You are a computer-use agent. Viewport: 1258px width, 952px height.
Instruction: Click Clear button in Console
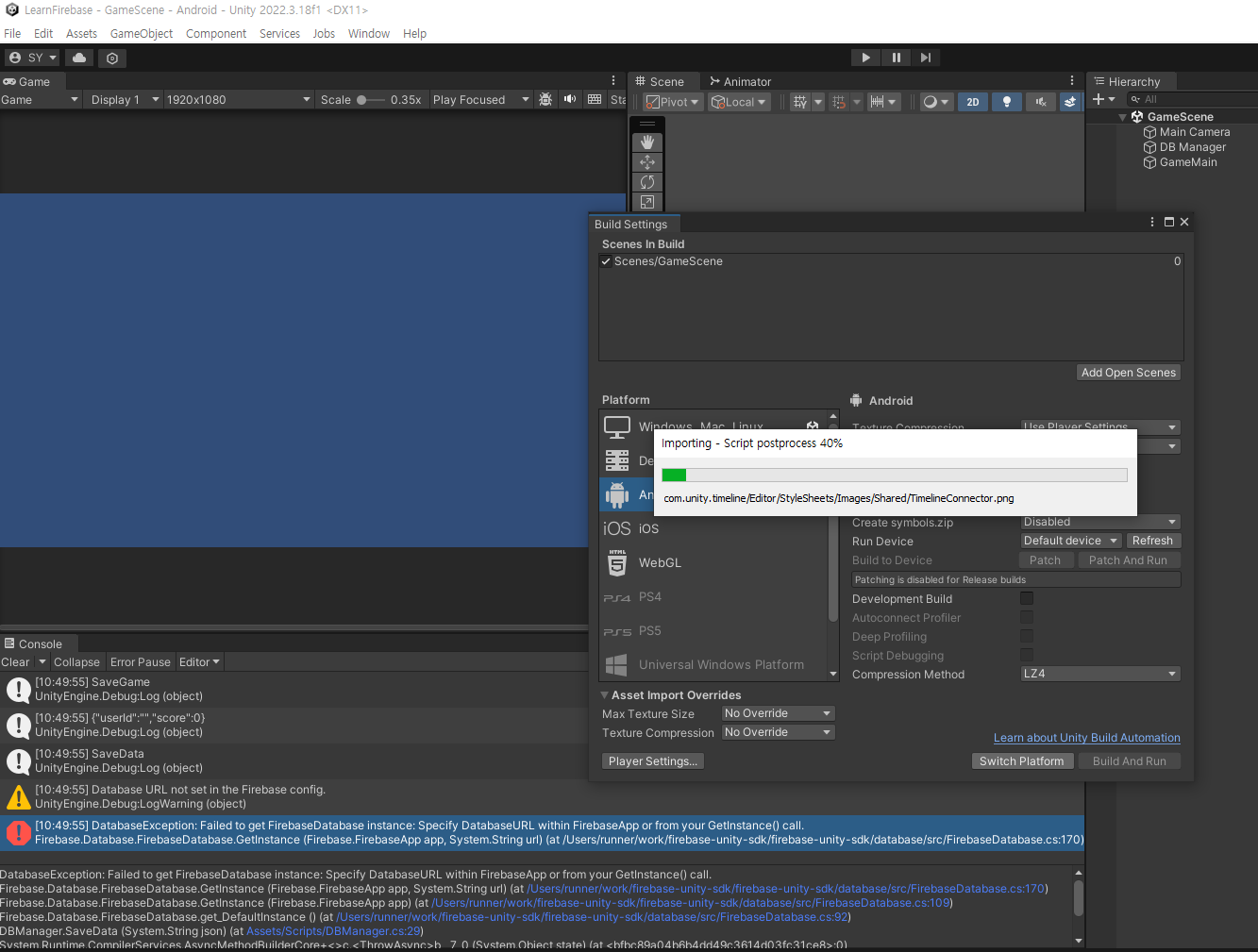point(15,662)
